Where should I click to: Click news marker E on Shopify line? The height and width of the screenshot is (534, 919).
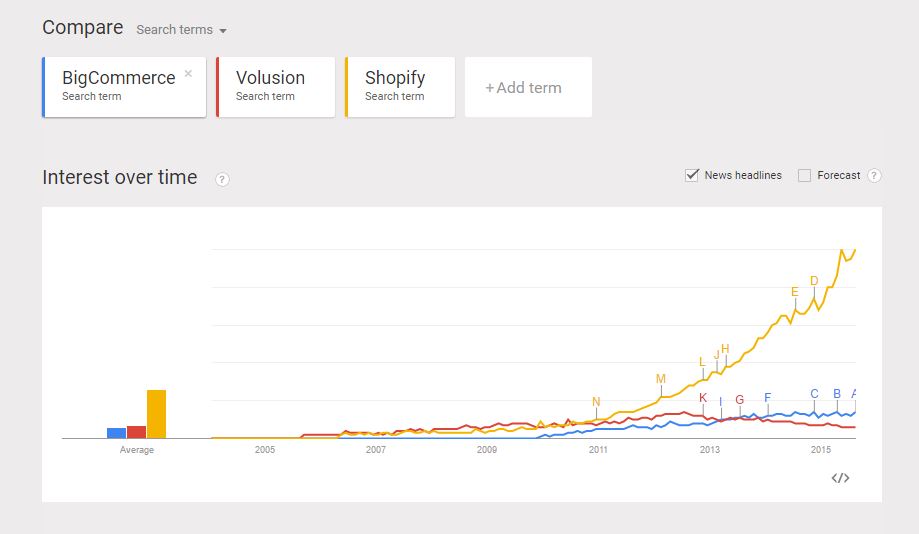pos(795,292)
